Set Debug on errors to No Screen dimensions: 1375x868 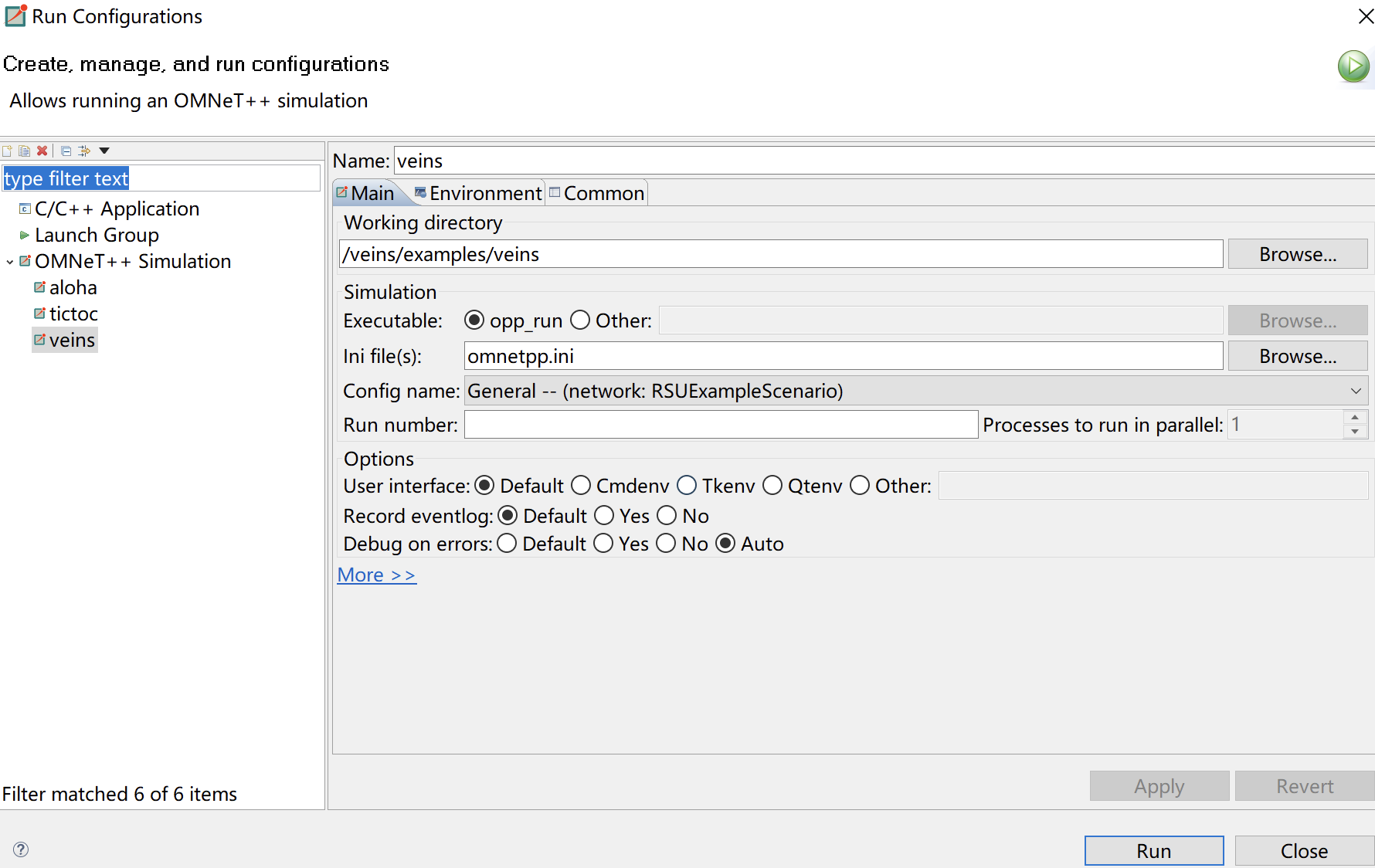[x=666, y=544]
